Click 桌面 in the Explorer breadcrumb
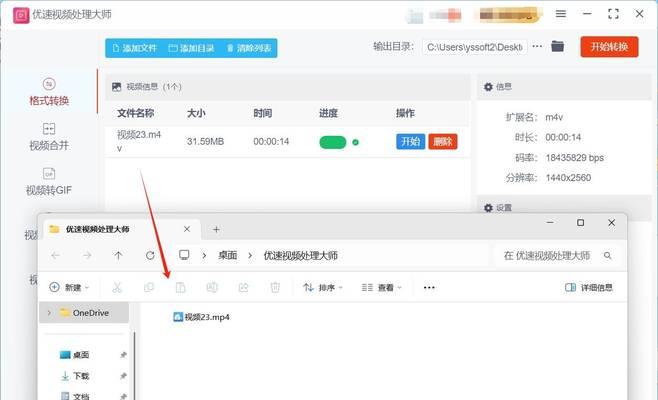This screenshot has width=658, height=400. (227, 255)
